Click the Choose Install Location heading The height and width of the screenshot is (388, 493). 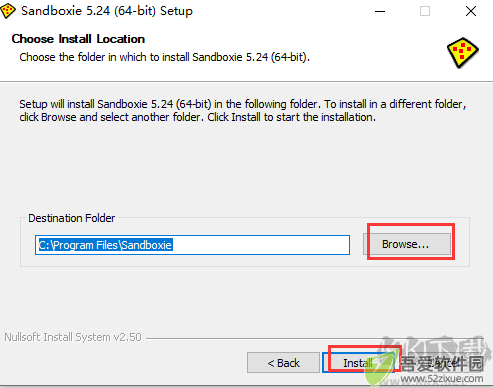click(x=78, y=39)
